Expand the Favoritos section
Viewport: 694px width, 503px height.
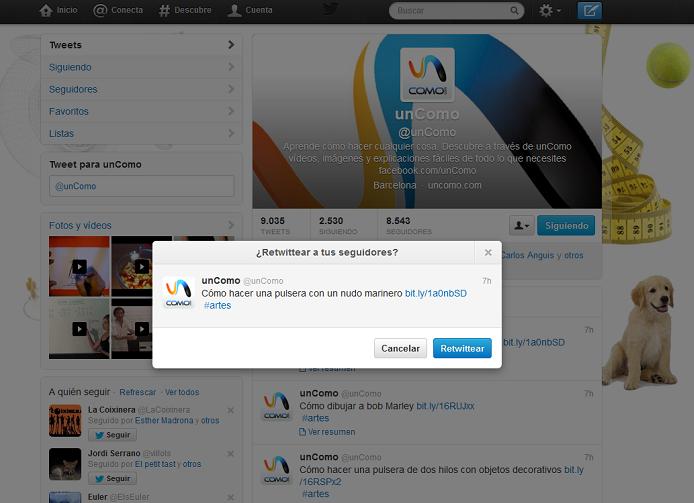click(141, 111)
